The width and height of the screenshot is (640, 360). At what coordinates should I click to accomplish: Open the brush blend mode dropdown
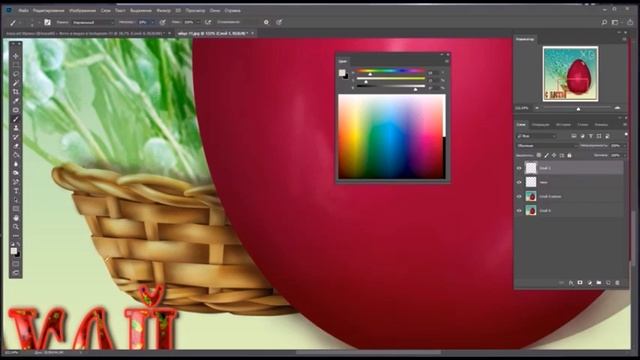(93, 22)
